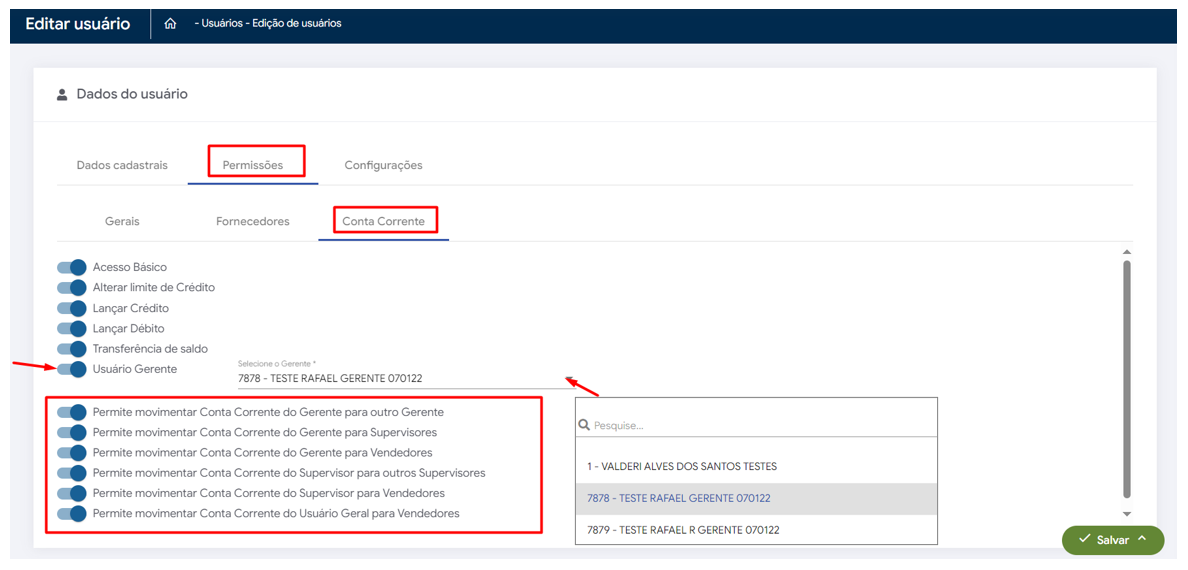Click the permissions list vertical scrollbar
This screenshot has height=570, width=1188.
tap(1127, 380)
